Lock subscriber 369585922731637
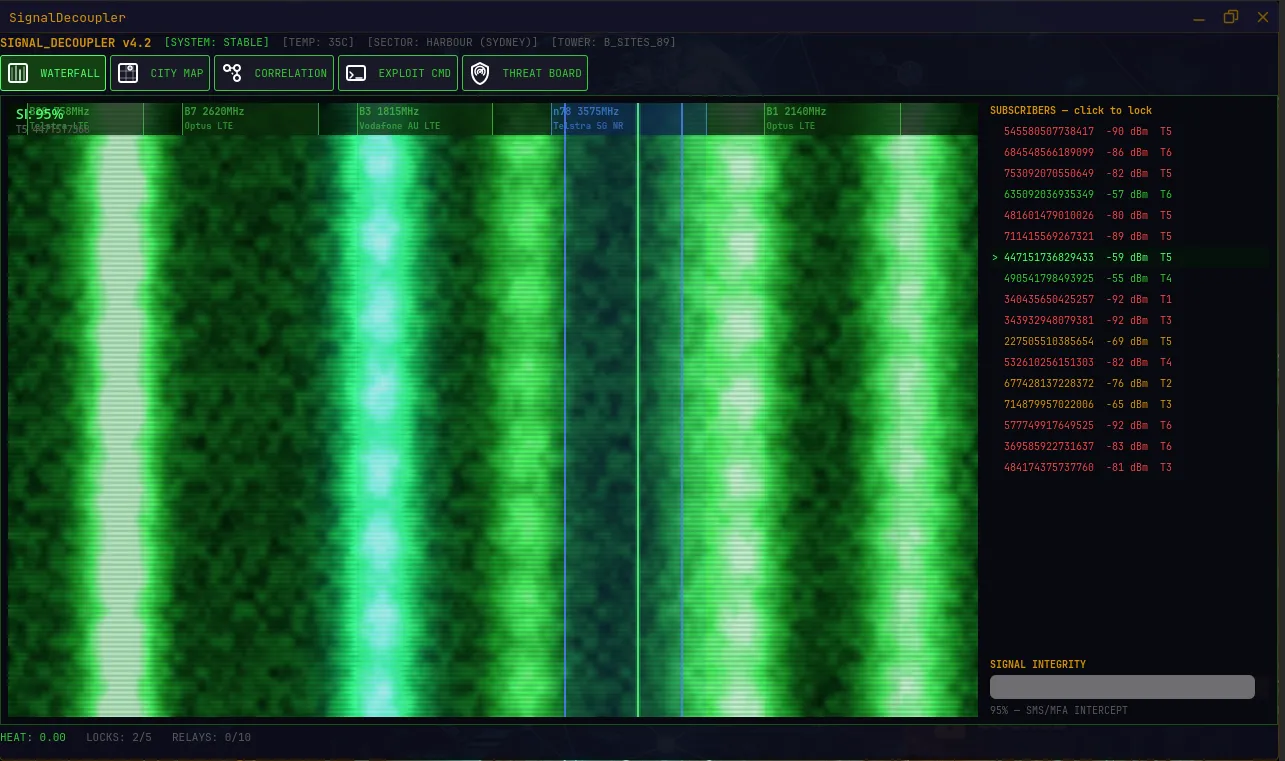 click(x=1130, y=446)
